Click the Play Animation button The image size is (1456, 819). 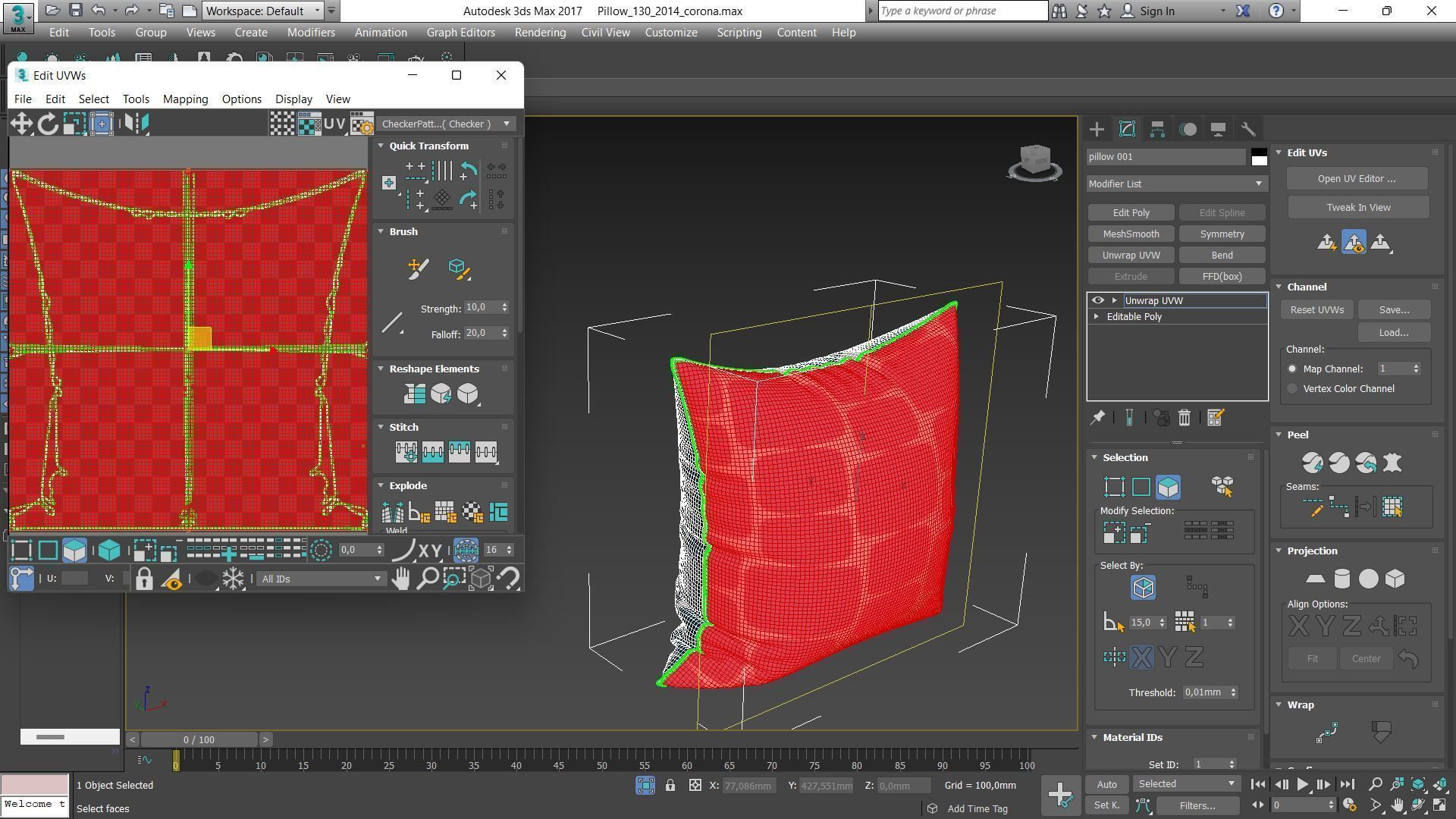tap(1302, 785)
